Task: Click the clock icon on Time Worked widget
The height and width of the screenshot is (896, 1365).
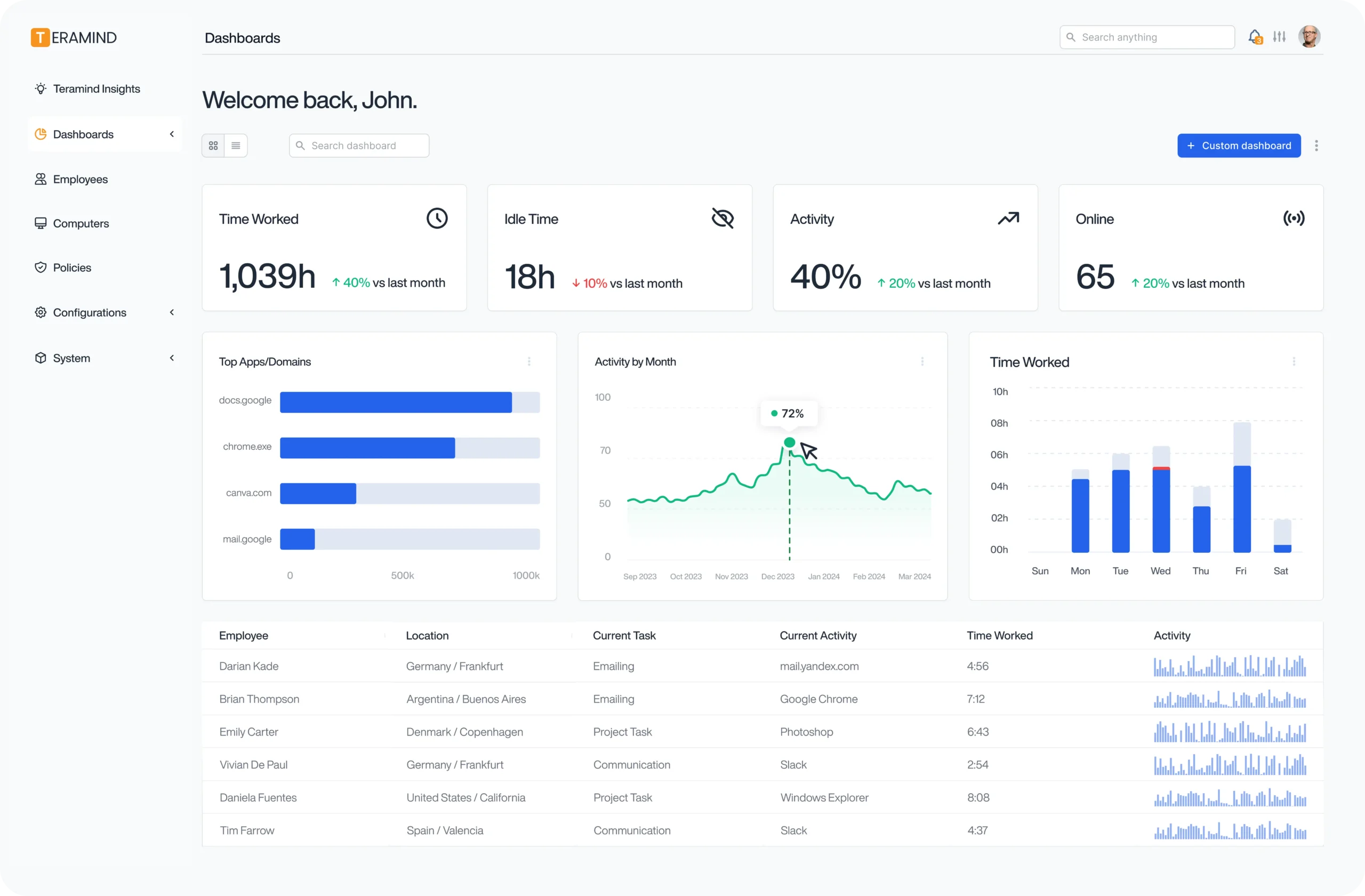Action: pos(437,218)
